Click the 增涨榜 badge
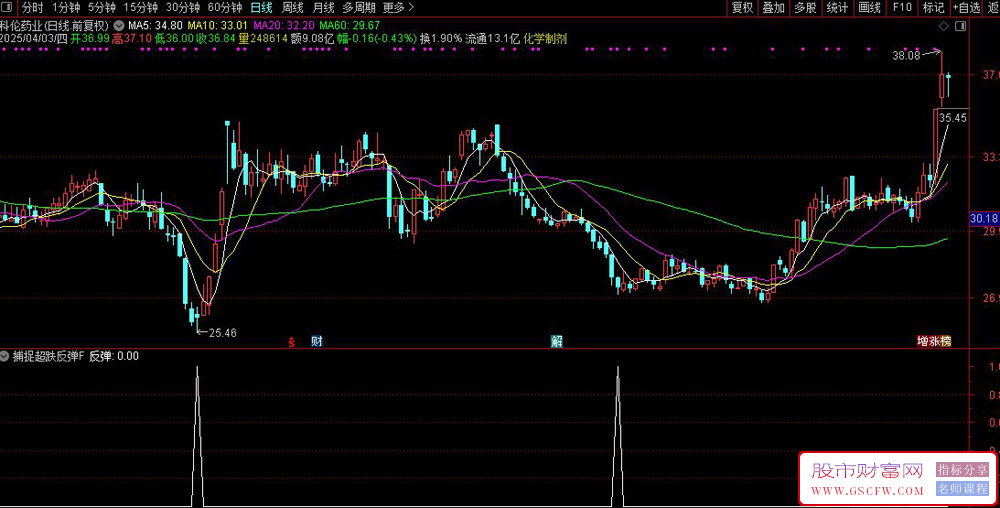1000x508 pixels. point(934,341)
